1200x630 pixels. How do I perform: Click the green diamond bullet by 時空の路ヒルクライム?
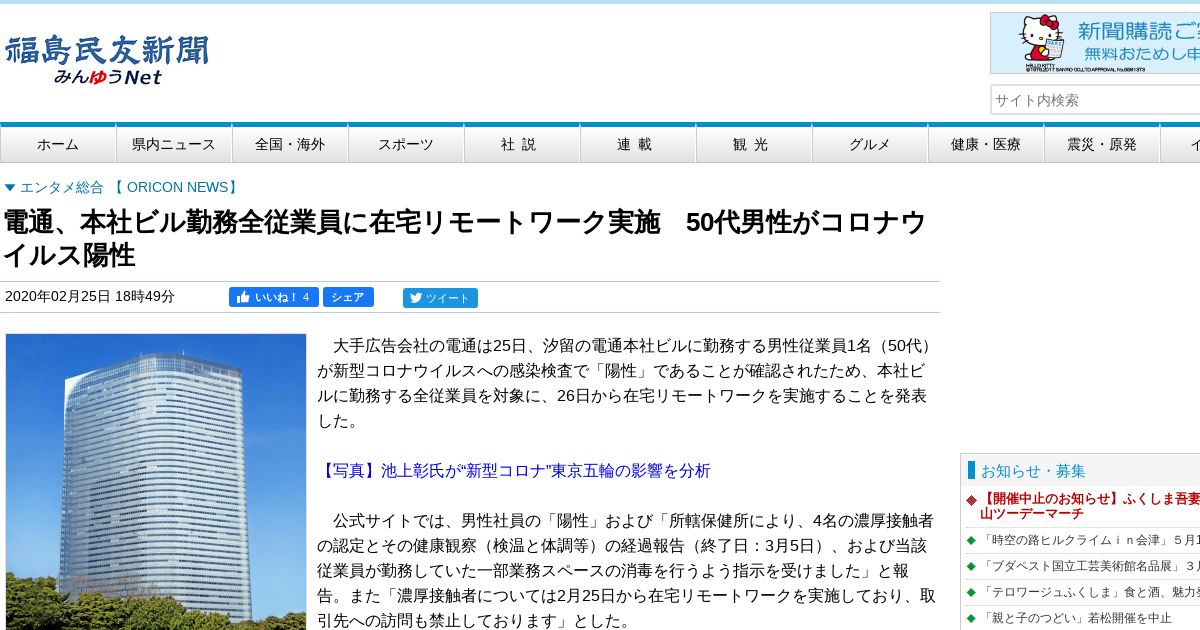971,540
